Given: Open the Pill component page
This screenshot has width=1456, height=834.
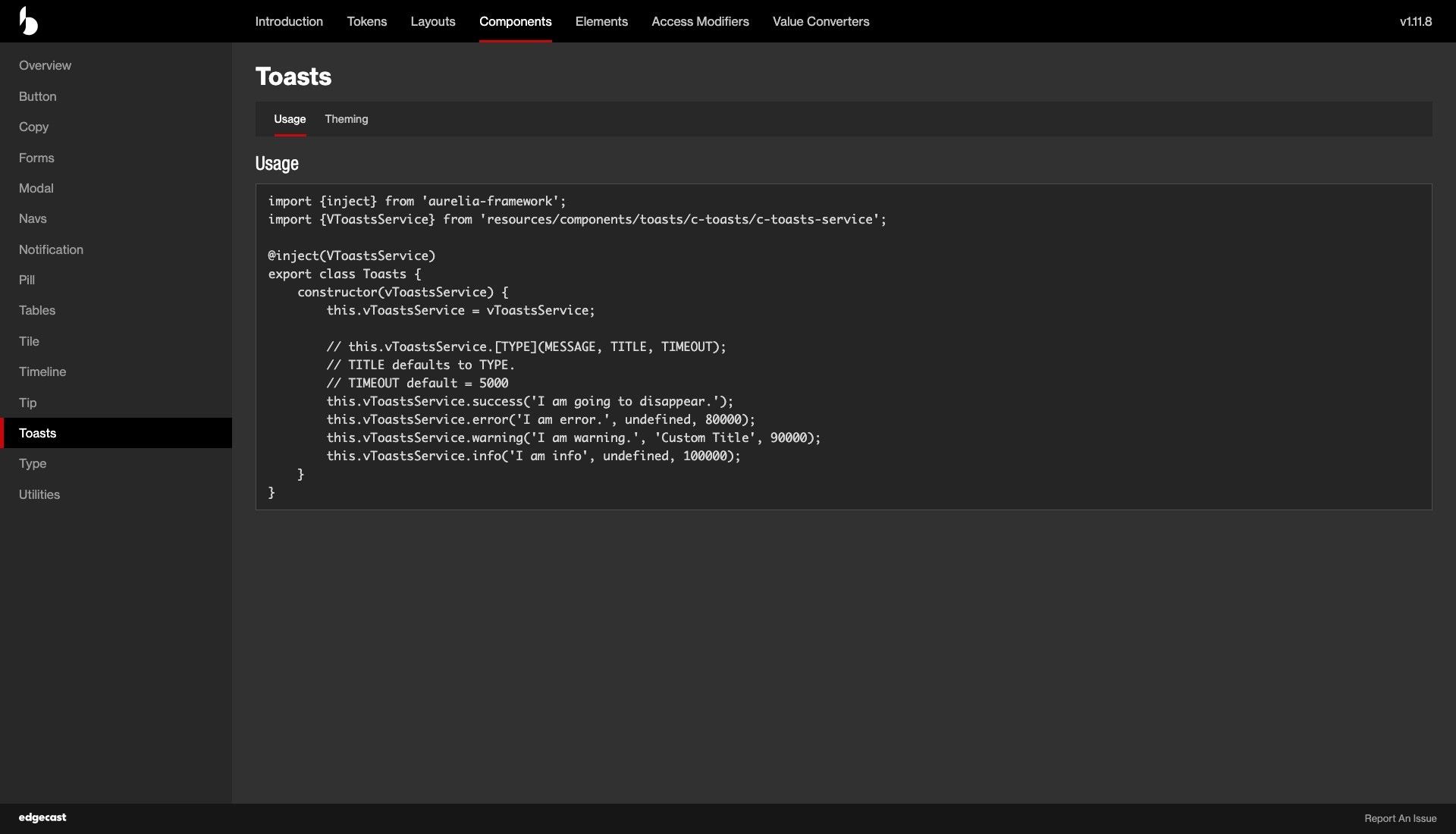Looking at the screenshot, I should 116,280.
